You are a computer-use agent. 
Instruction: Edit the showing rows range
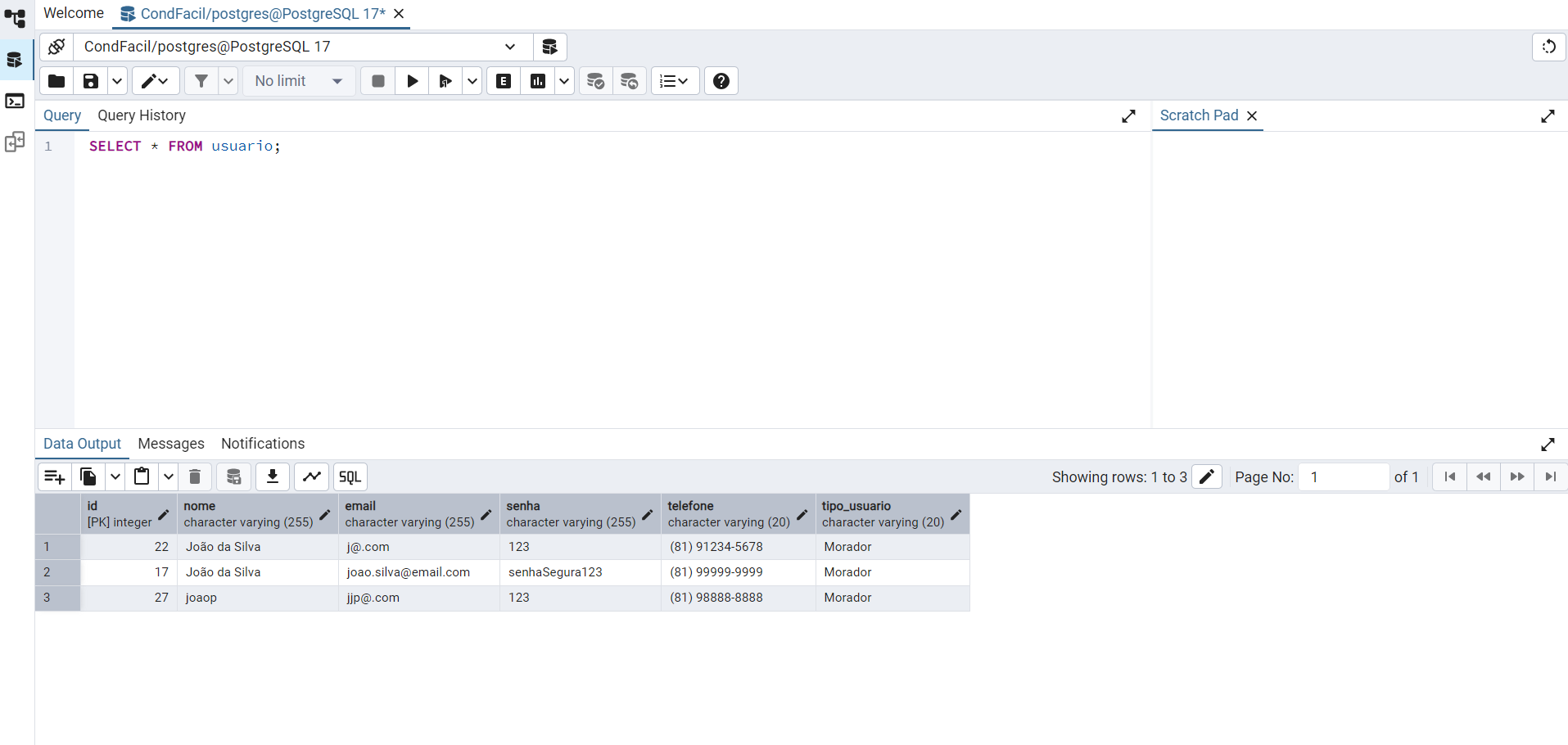click(1207, 476)
